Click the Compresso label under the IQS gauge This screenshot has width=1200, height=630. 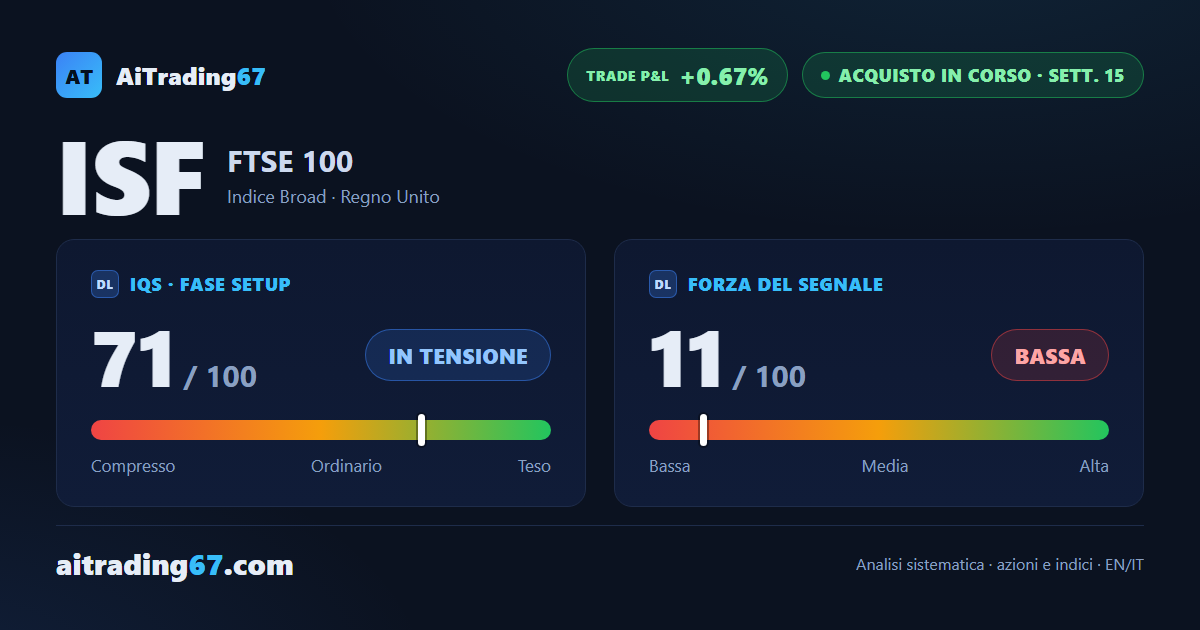133,466
